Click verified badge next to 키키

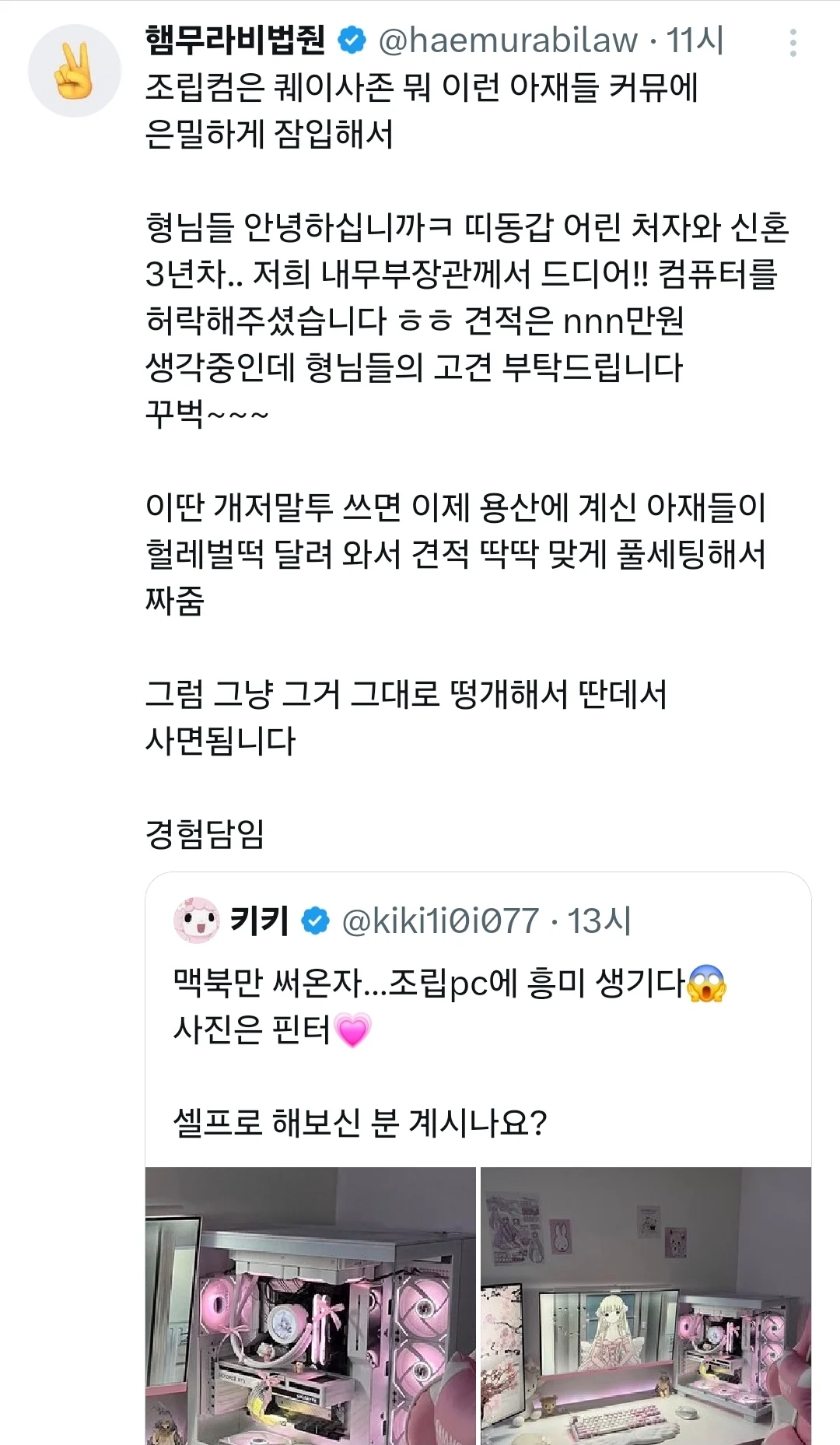[315, 921]
